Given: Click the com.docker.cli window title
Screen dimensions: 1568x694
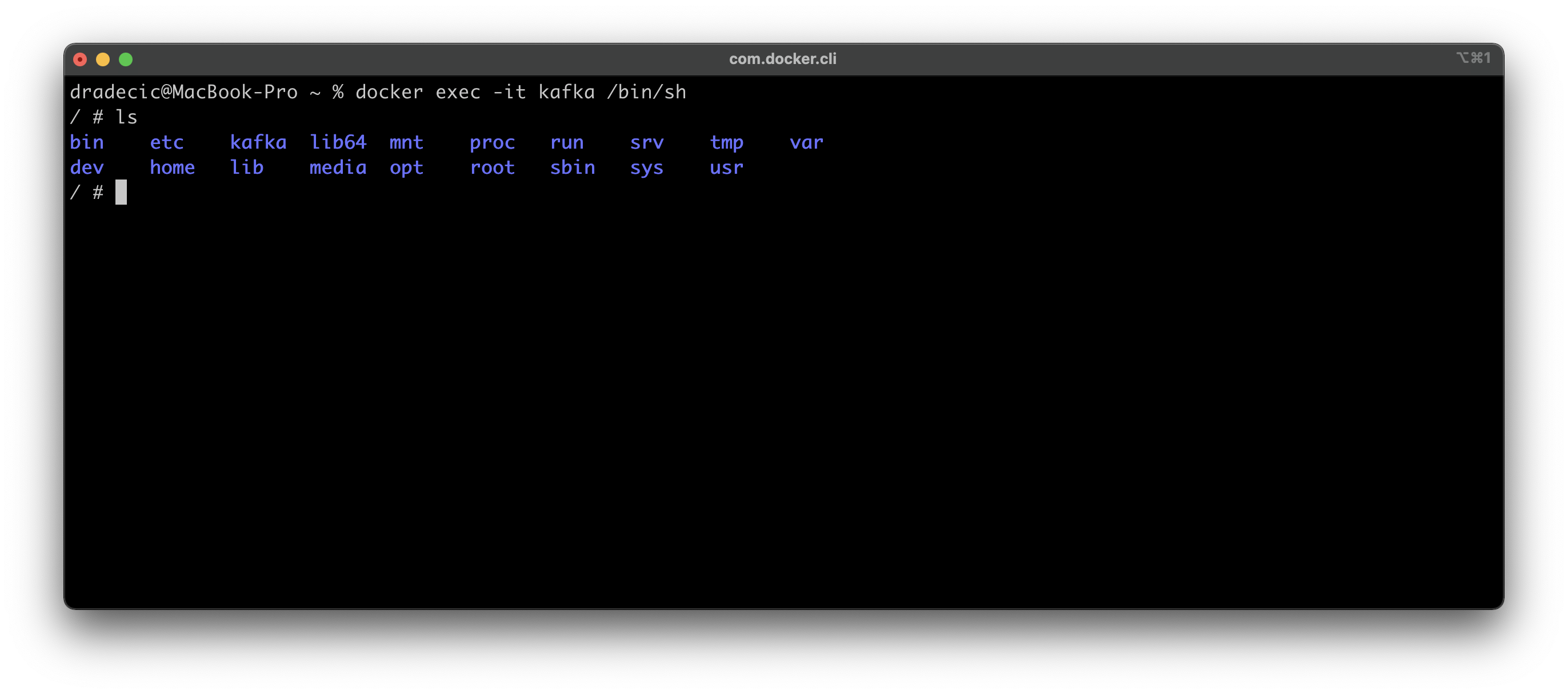Looking at the screenshot, I should [783, 59].
